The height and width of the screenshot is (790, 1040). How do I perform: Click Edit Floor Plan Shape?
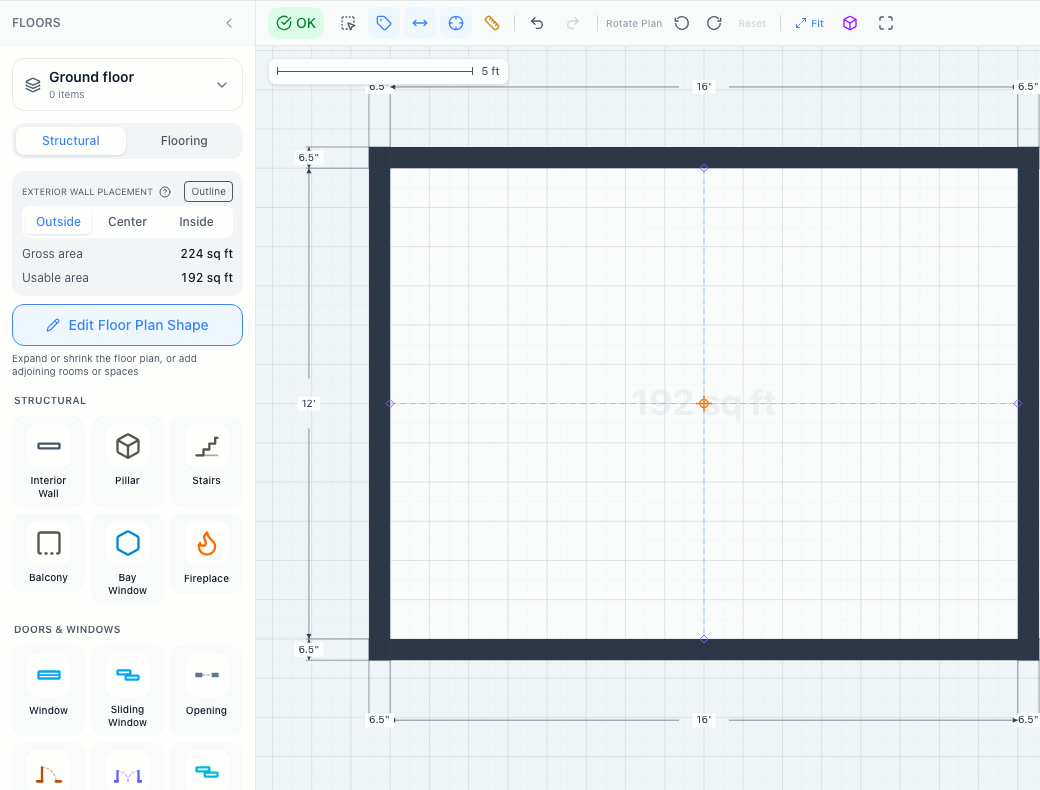[x=127, y=325]
